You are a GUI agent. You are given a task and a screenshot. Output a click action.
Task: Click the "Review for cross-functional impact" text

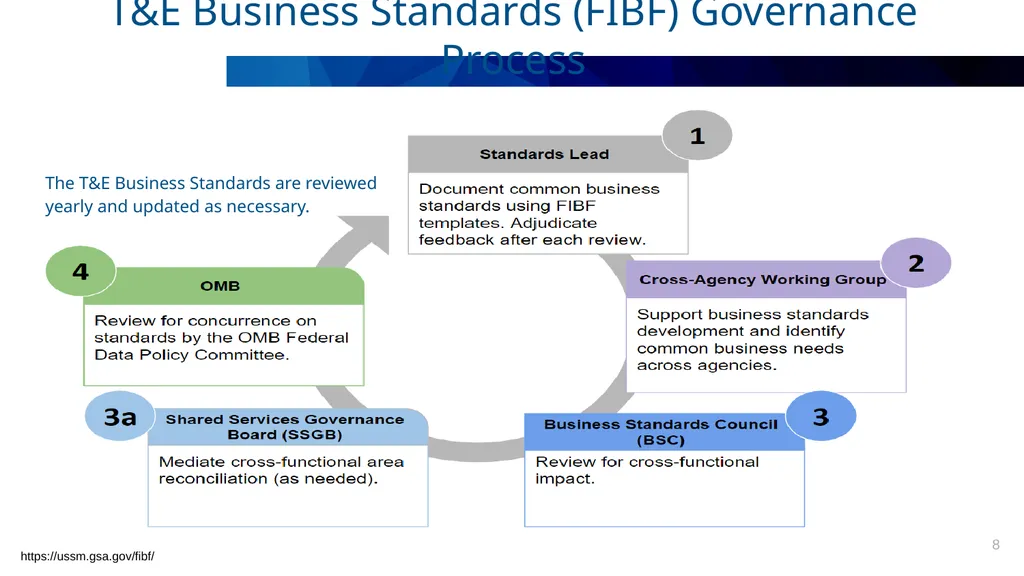647,470
